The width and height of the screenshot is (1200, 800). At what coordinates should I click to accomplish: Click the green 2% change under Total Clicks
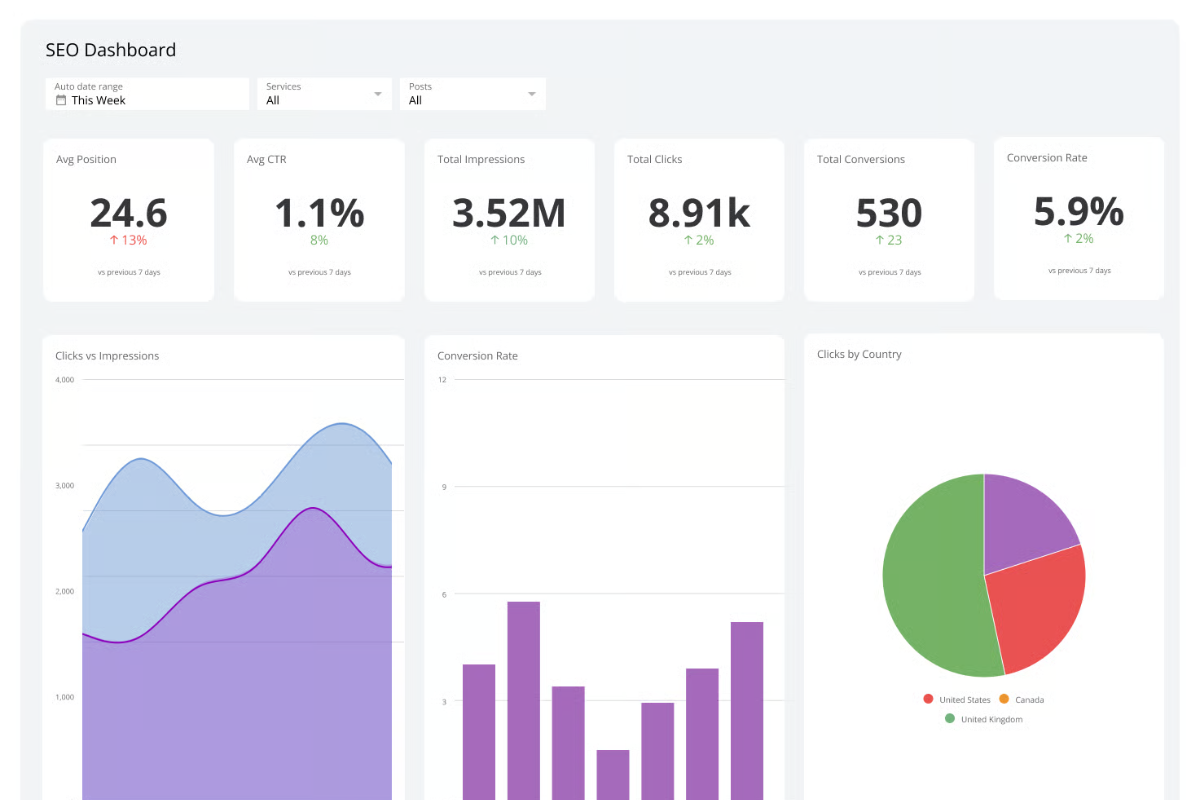click(x=698, y=240)
